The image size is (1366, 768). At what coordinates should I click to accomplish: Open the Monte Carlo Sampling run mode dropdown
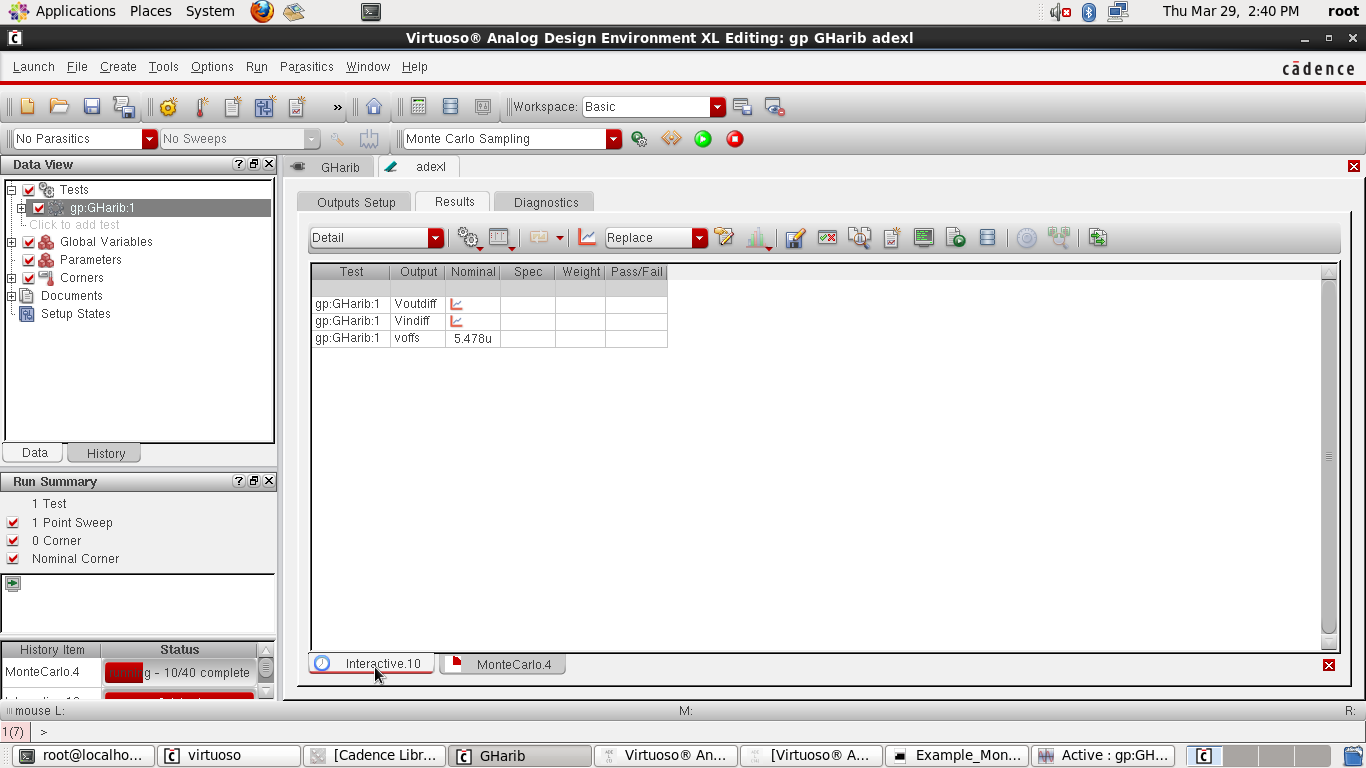tap(614, 139)
